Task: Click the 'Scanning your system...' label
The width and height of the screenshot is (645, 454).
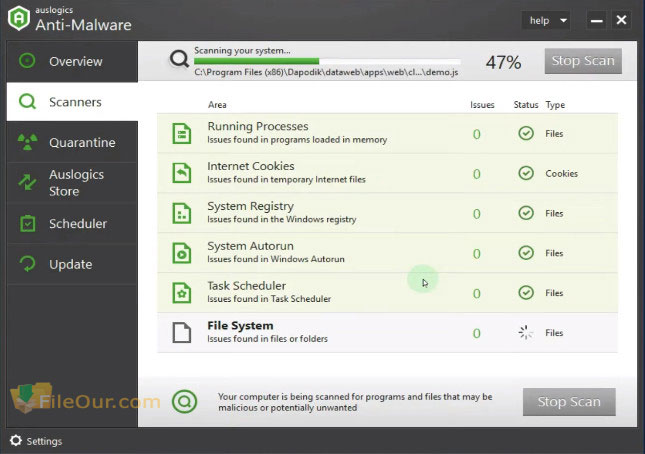Action: pyautogui.click(x=242, y=51)
